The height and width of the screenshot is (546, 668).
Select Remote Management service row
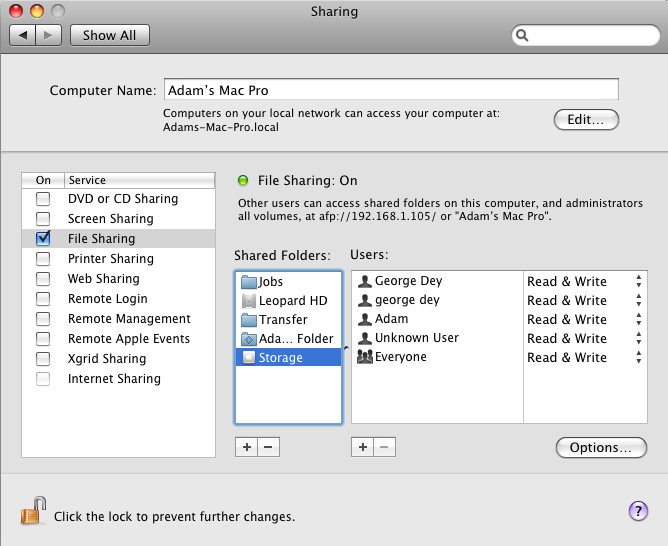pos(118,319)
